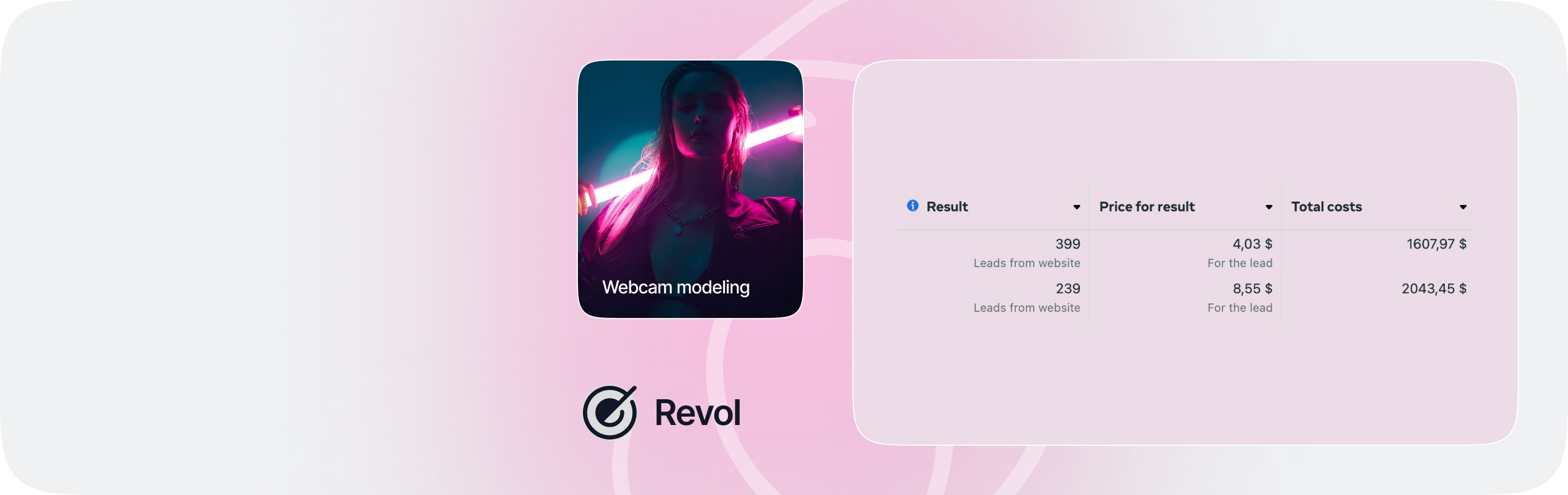Click Leads from website under 399
The image size is (1568, 495).
[1027, 263]
